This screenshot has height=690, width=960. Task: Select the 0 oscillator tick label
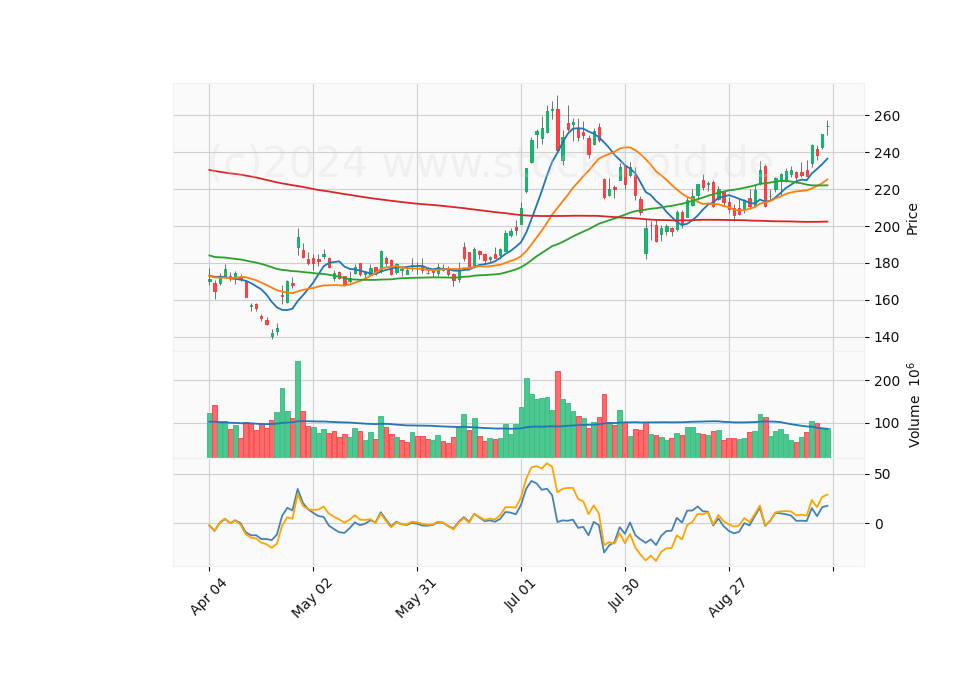point(879,524)
